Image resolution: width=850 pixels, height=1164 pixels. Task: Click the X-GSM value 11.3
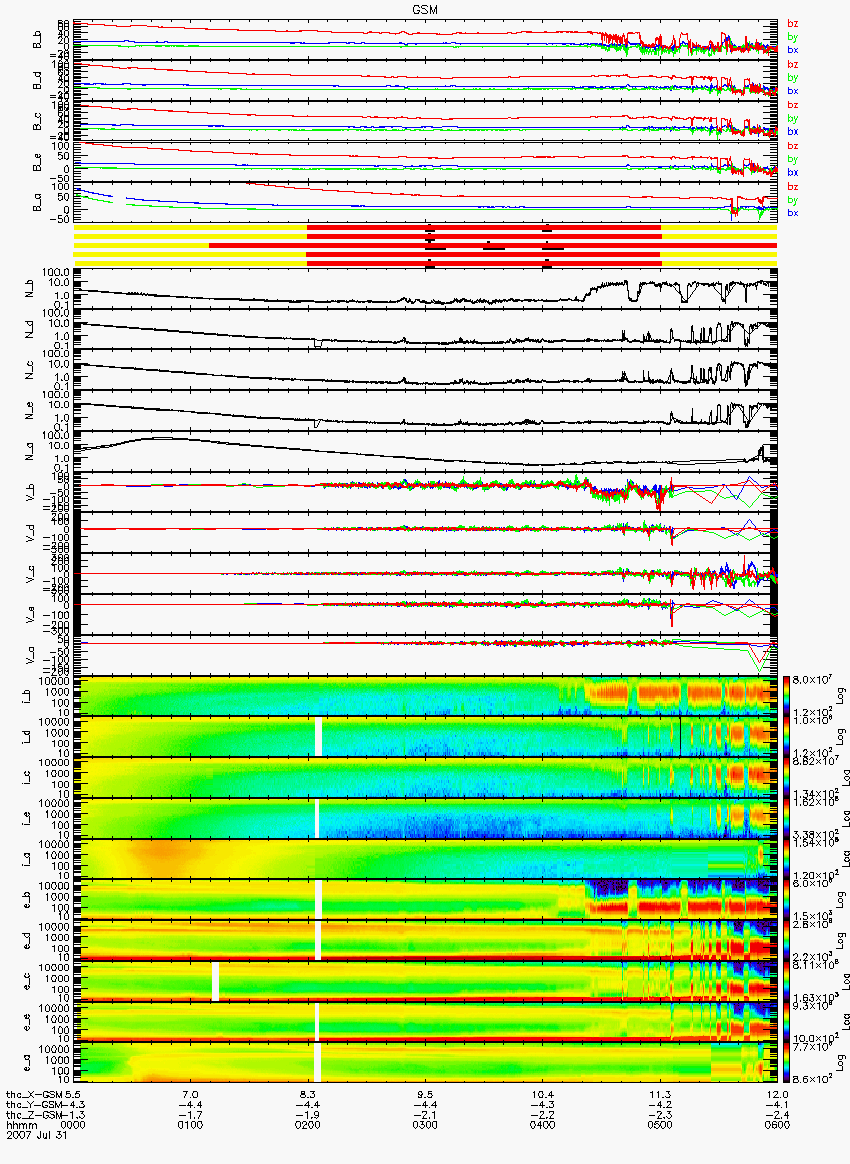pyautogui.click(x=660, y=1095)
